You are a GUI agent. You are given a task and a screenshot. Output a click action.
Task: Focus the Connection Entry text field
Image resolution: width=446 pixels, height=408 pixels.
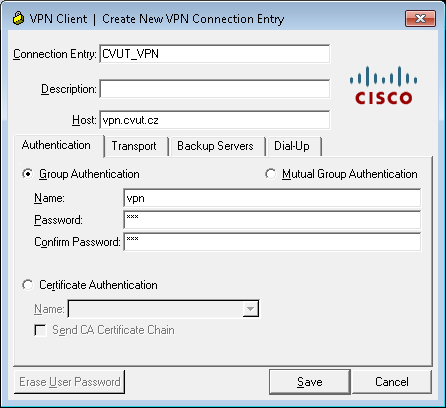215,54
